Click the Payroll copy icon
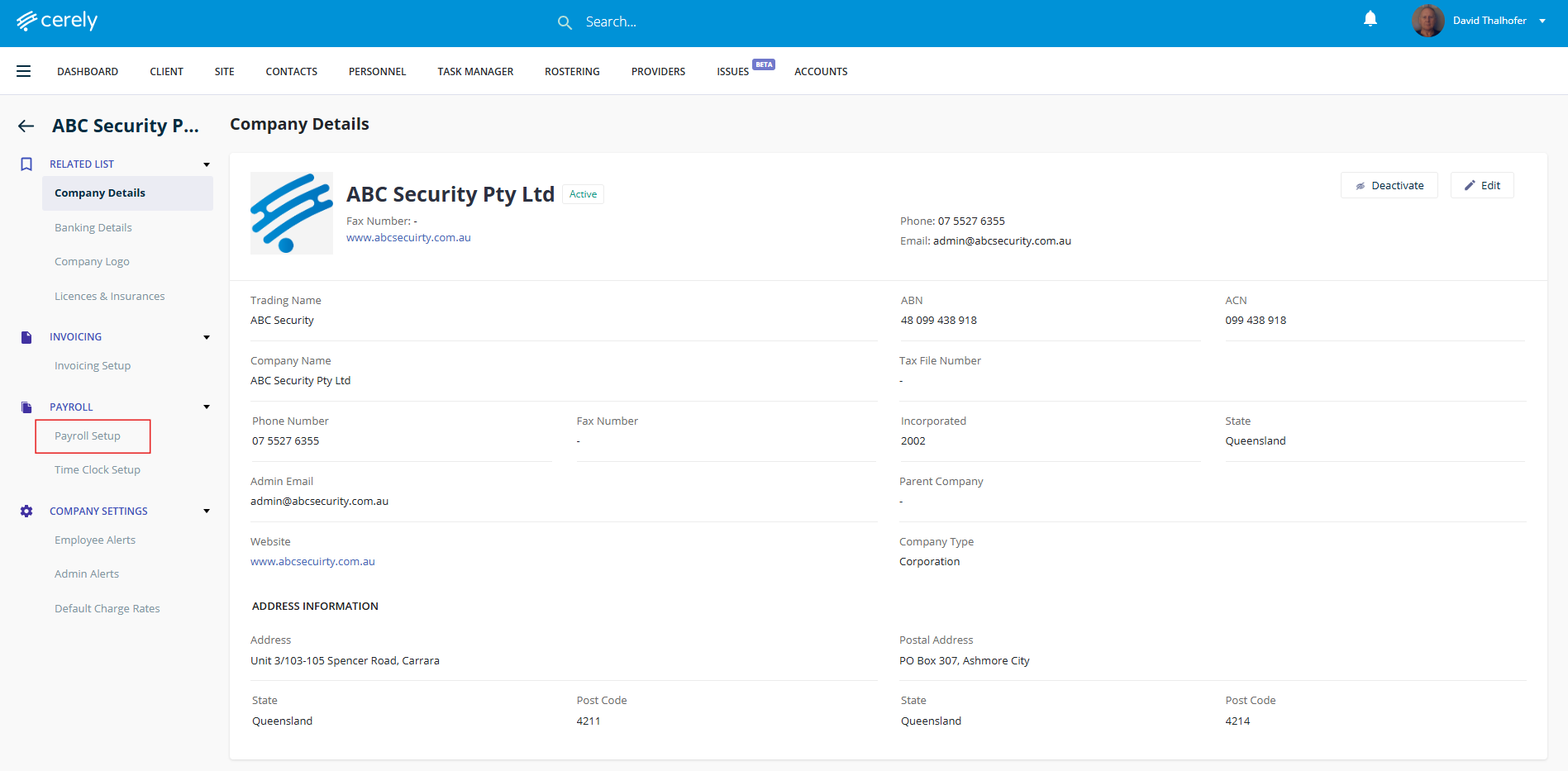Image resolution: width=1568 pixels, height=771 pixels. click(26, 407)
